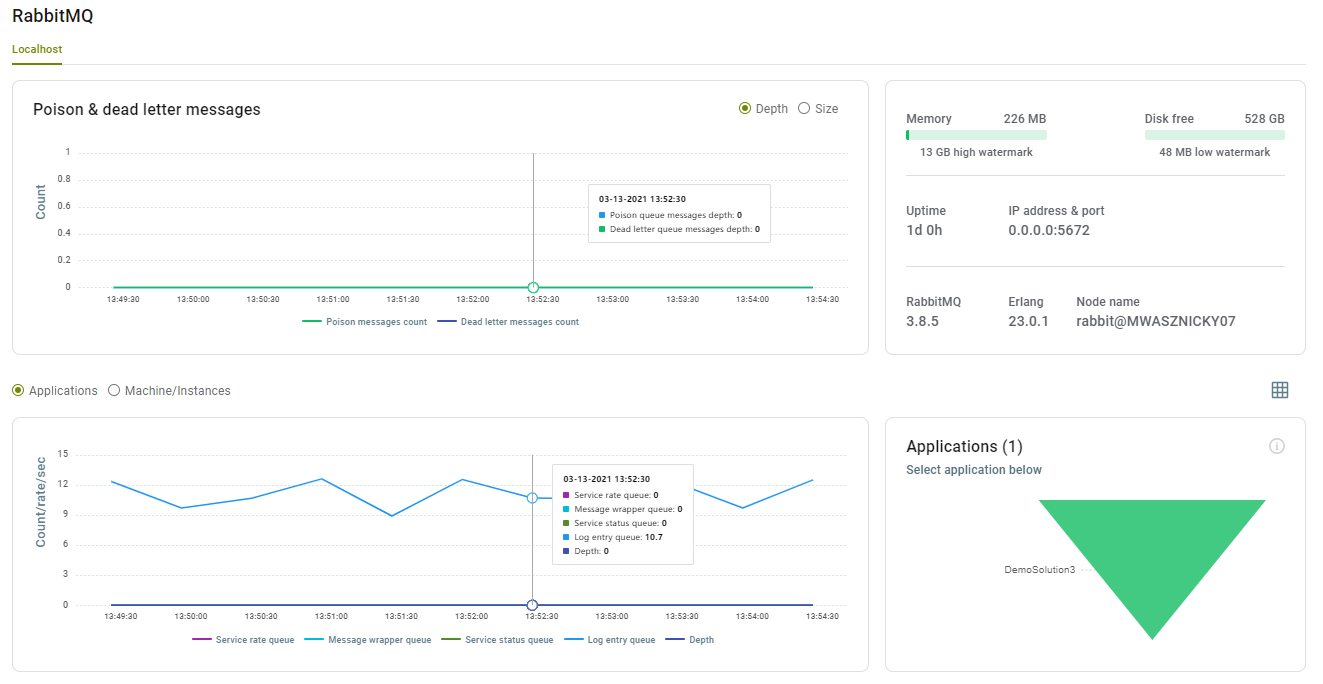This screenshot has height=684, width=1323.
Task: Click the 13 GB high watermark text
Action: point(976,152)
